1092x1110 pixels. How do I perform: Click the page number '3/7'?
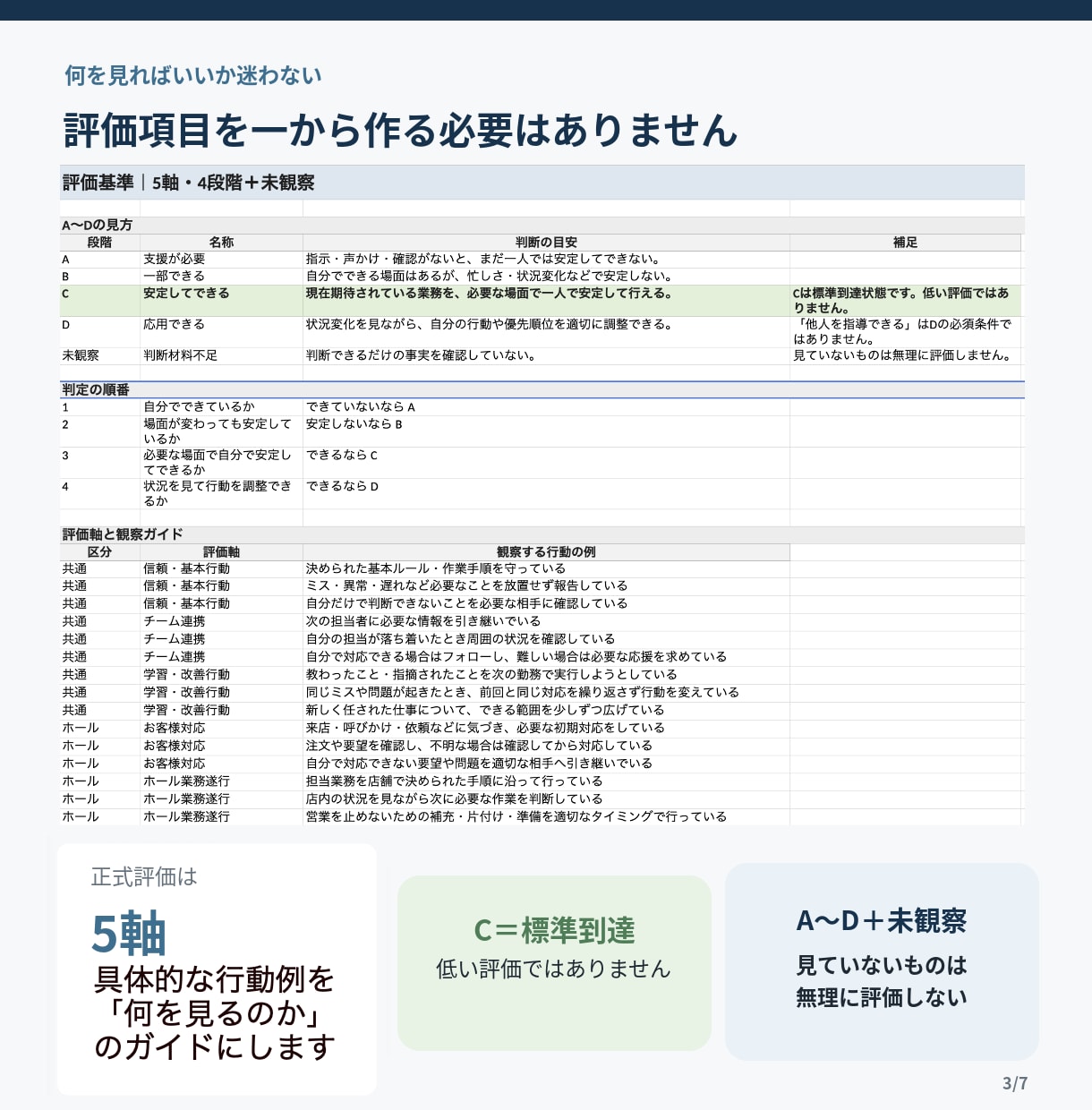click(x=1015, y=1084)
